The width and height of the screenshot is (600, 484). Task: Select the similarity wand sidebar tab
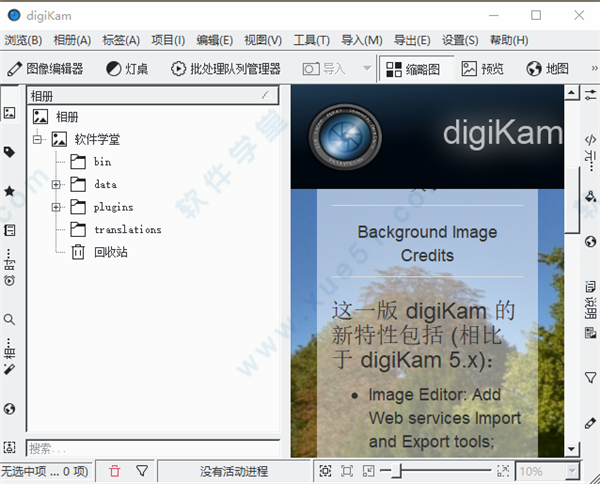tap(10, 369)
